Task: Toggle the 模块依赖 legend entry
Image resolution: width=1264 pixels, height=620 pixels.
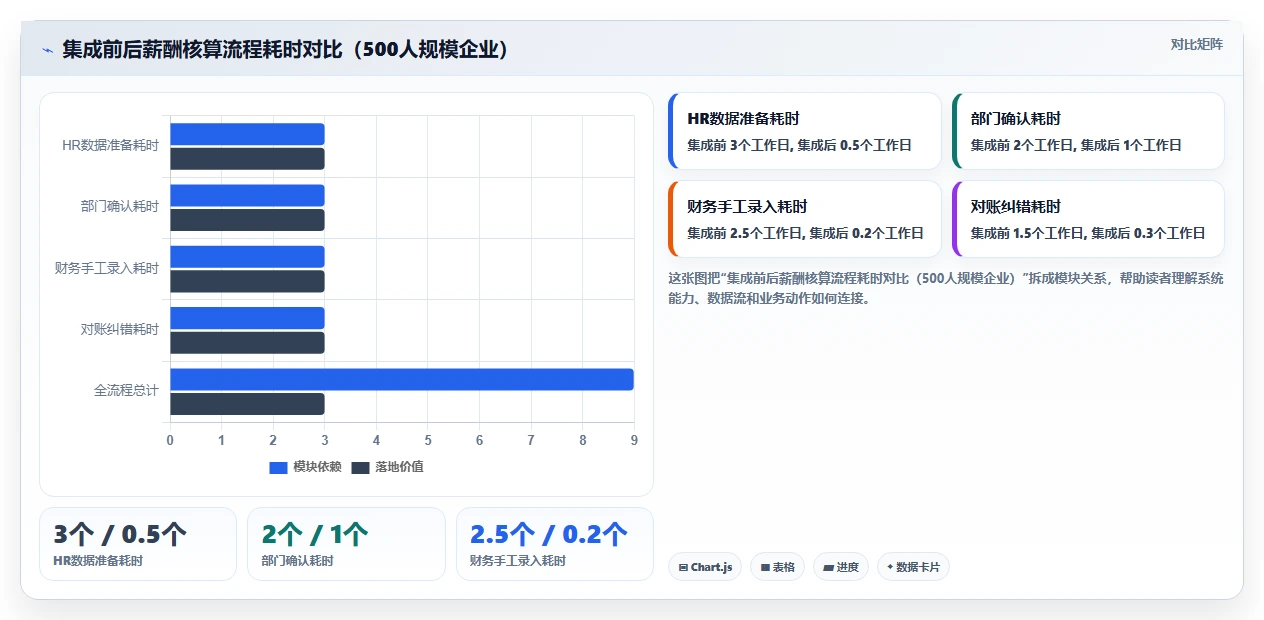Action: pyautogui.click(x=305, y=467)
